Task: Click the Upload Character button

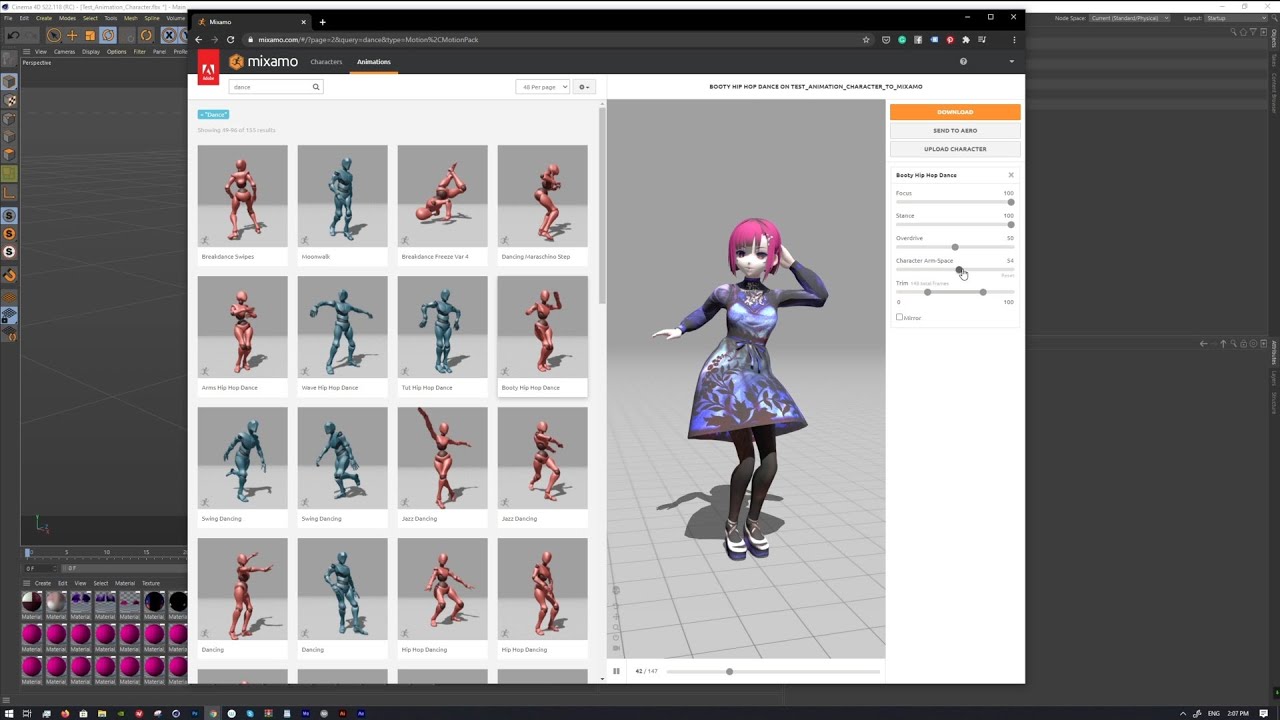Action: 955,149
